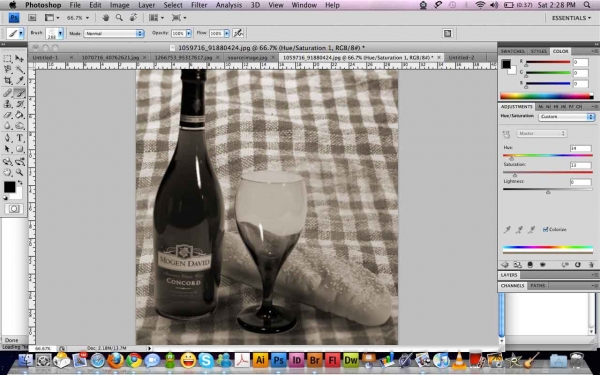The width and height of the screenshot is (600, 375).
Task: Open the Arrange Documents dropdown
Action: pos(156,18)
